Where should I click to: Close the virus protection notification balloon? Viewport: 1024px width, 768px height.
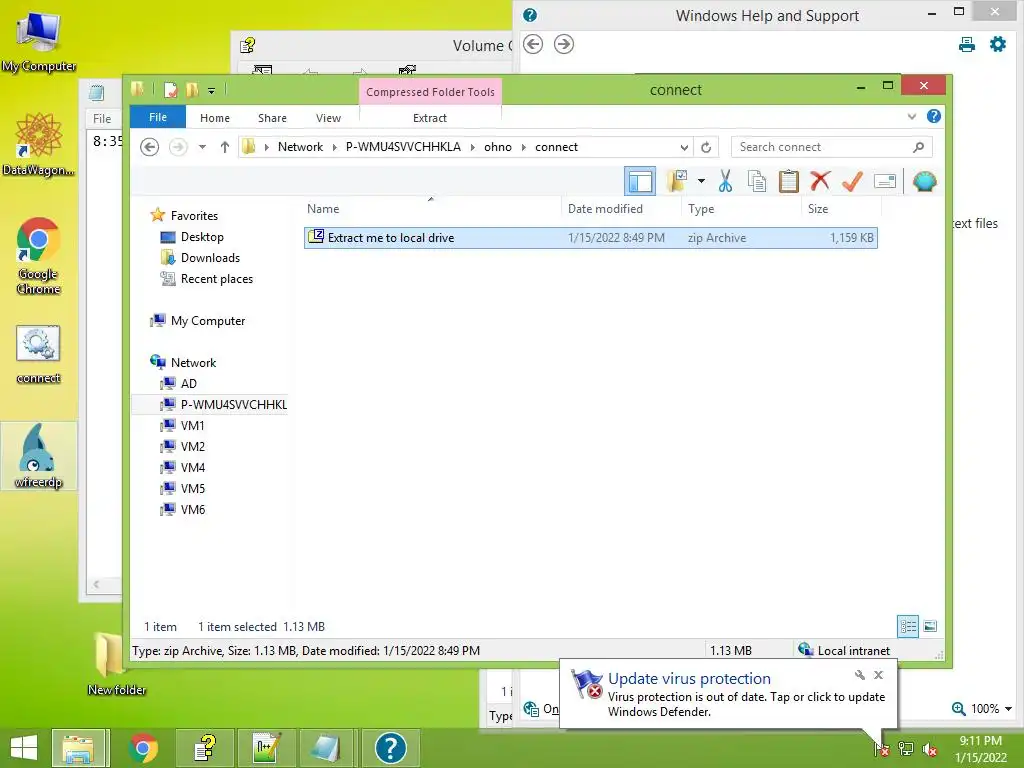point(878,675)
